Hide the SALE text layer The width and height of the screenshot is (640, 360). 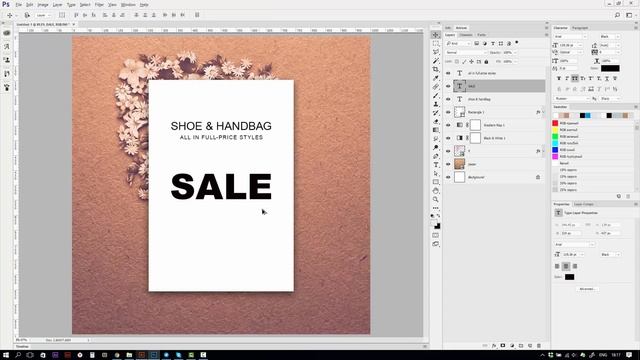tap(448, 86)
